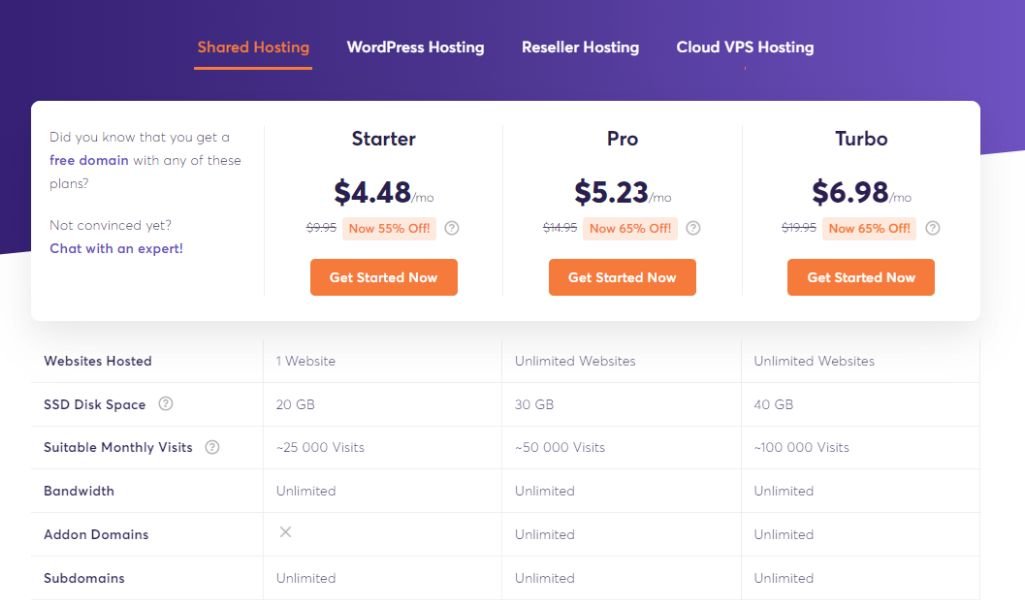Viewport: 1025px width, 600px height.
Task: Click Pro's Now 65% Off badge
Action: pyautogui.click(x=630, y=228)
